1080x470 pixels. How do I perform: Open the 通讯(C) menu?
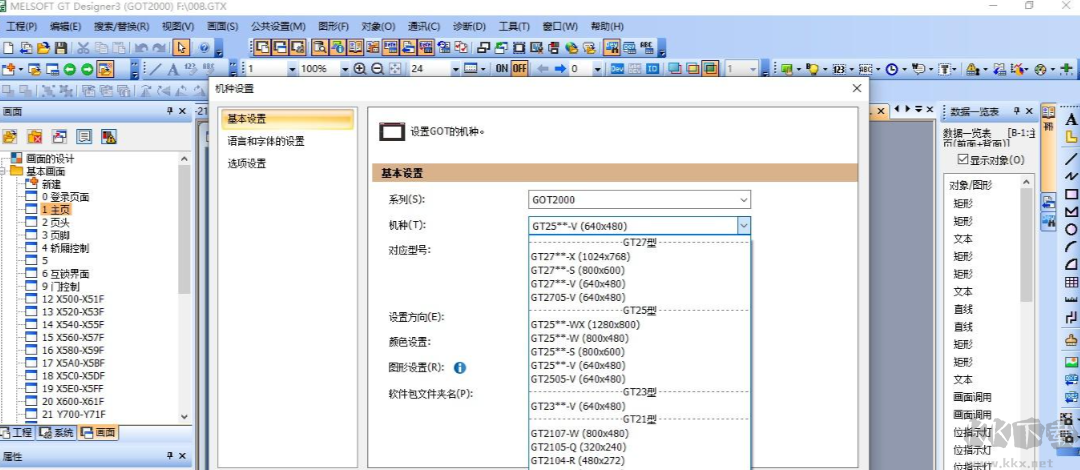point(424,26)
